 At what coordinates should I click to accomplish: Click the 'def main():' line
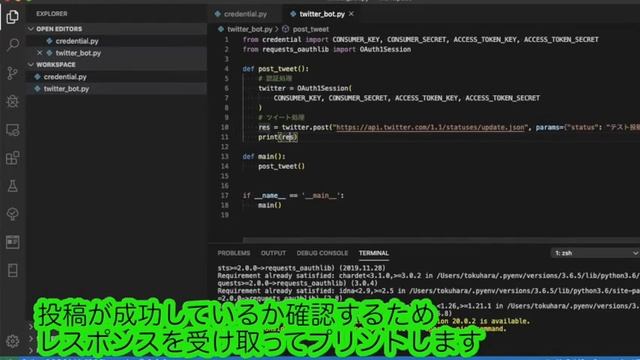[x=264, y=156]
